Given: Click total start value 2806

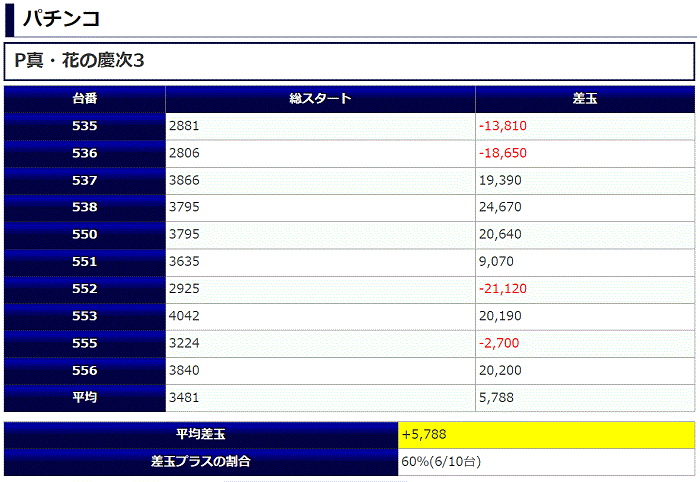Looking at the screenshot, I should pos(184,153).
